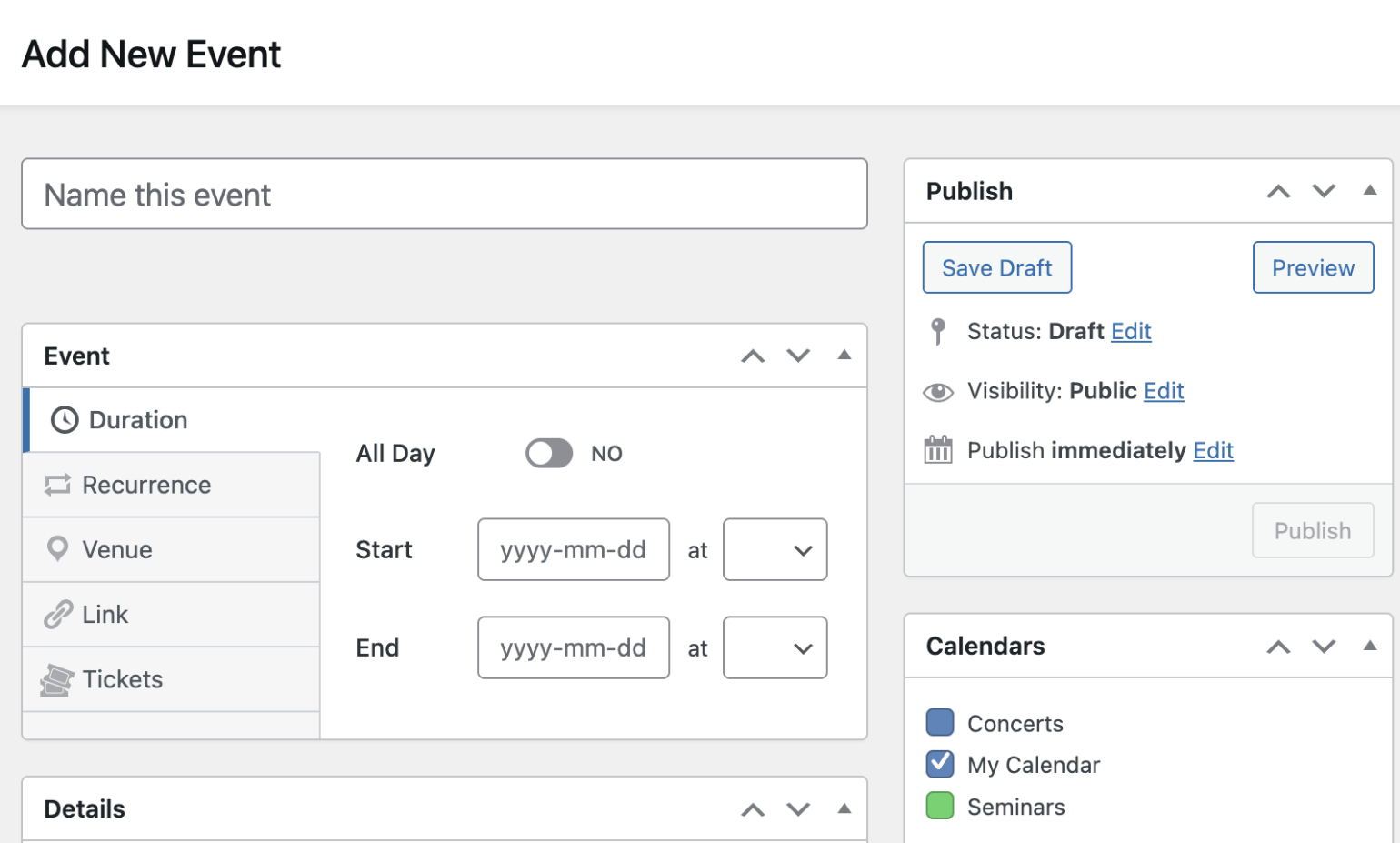Click the Start date field
1400x843 pixels.
click(574, 549)
